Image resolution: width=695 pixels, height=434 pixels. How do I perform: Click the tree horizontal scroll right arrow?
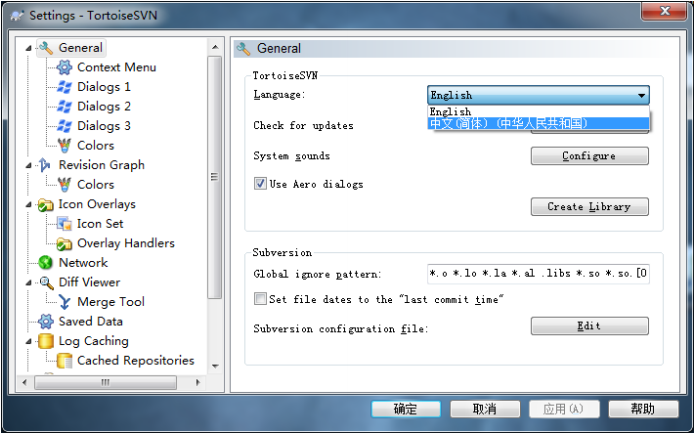[x=198, y=382]
